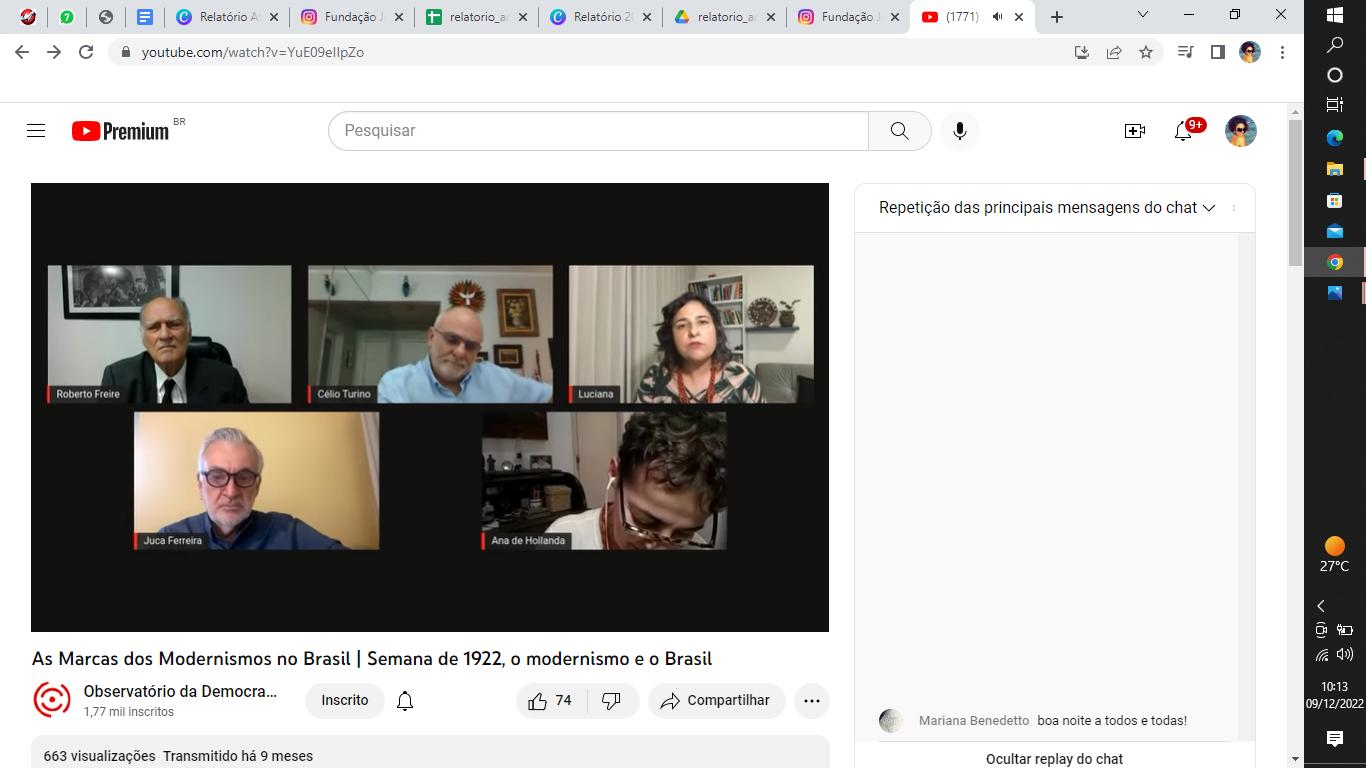This screenshot has width=1366, height=768.
Task: Open Chrome profile avatar
Action: click(1250, 52)
